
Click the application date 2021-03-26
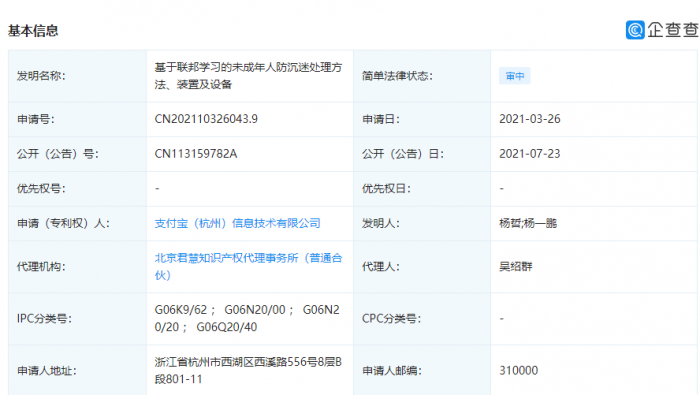click(x=529, y=119)
